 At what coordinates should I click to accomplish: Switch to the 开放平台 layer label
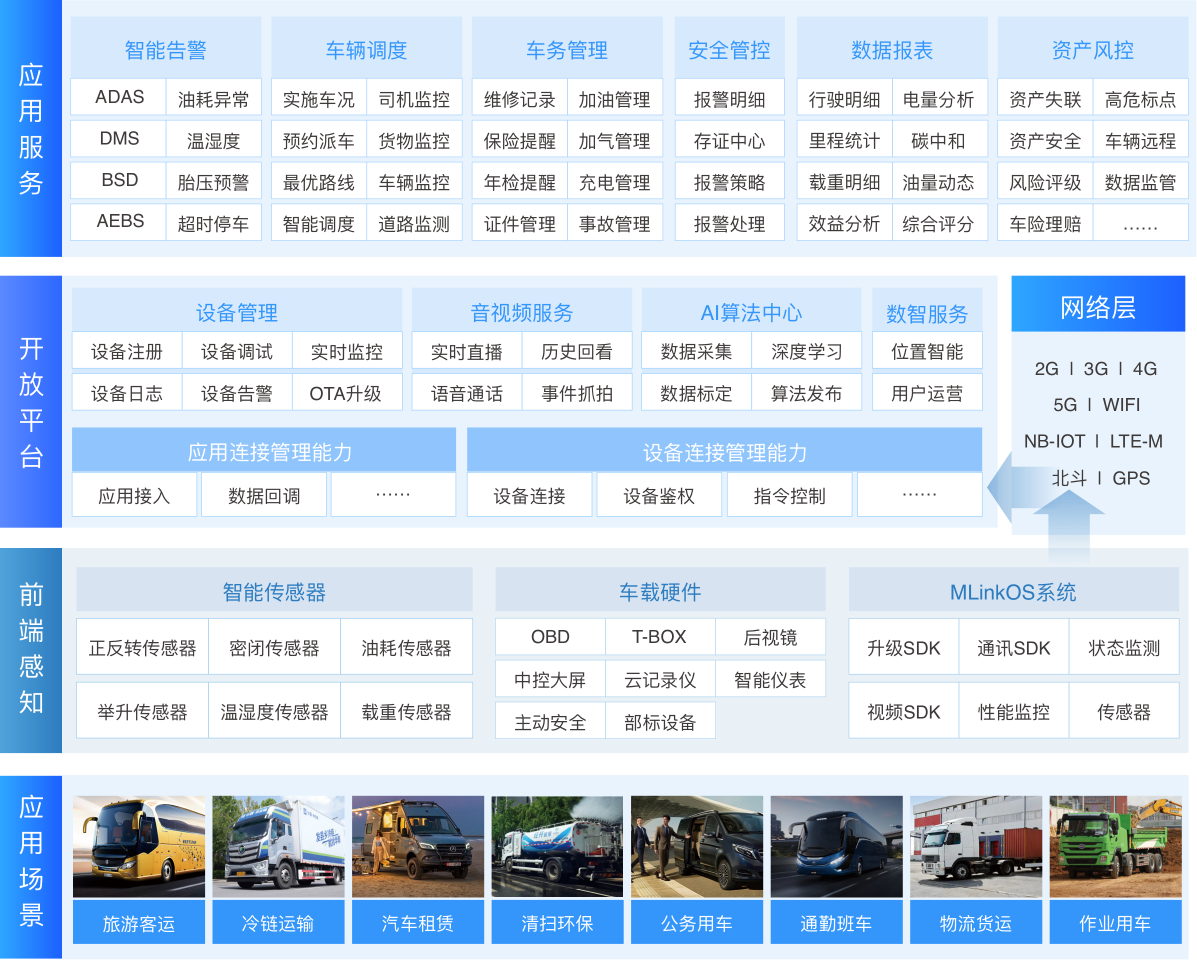pyautogui.click(x=31, y=403)
